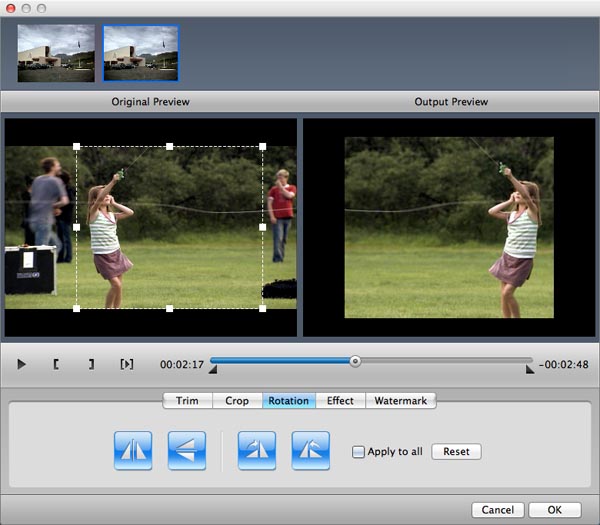
Task: Open the Trim tab
Action: (188, 401)
